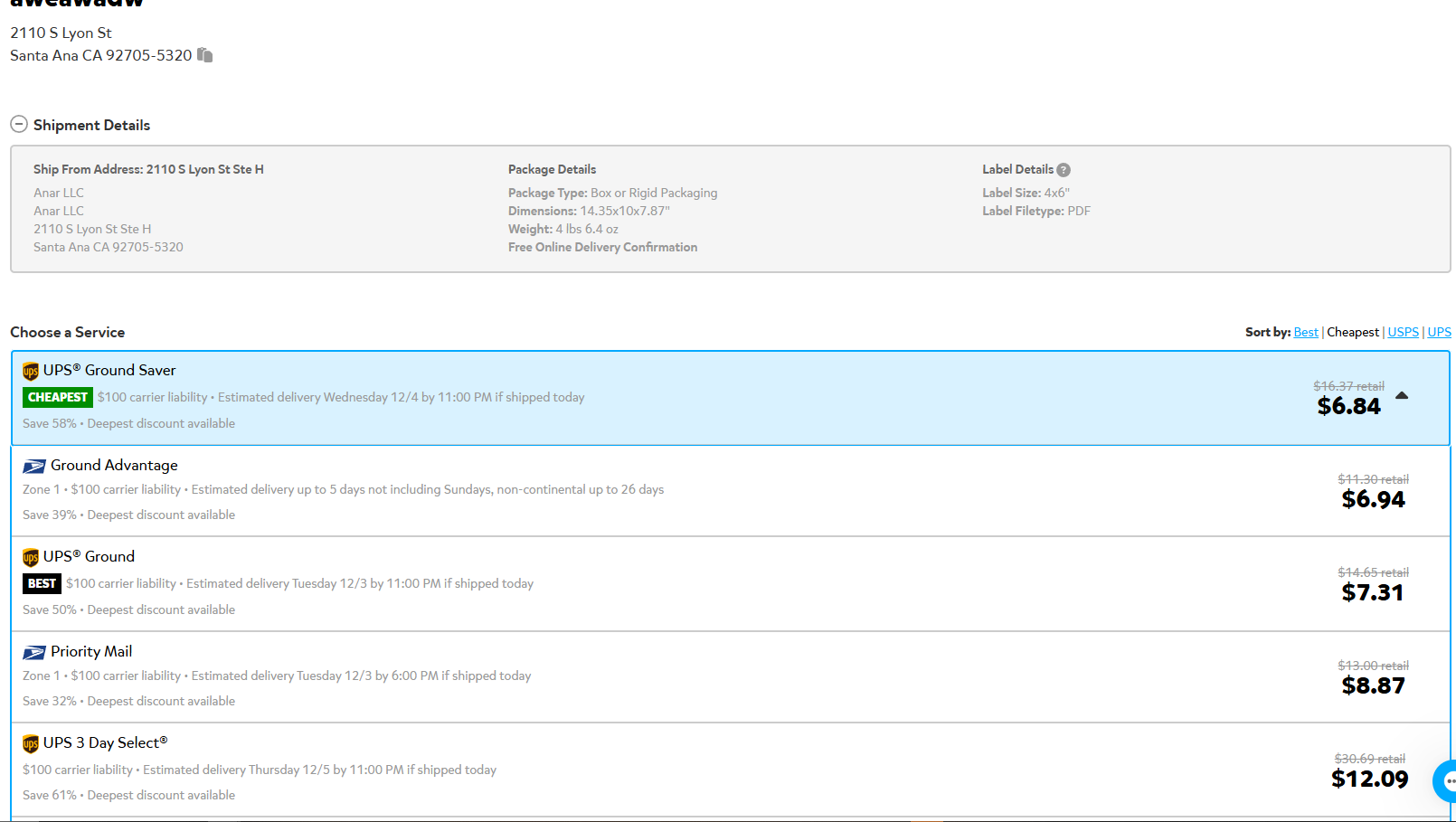
Task: Click the $6.84 price
Action: click(1348, 406)
